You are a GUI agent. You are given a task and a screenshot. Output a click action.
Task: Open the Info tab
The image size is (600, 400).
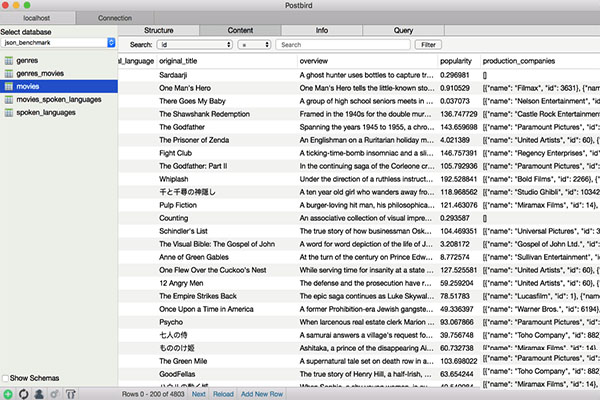(x=321, y=31)
